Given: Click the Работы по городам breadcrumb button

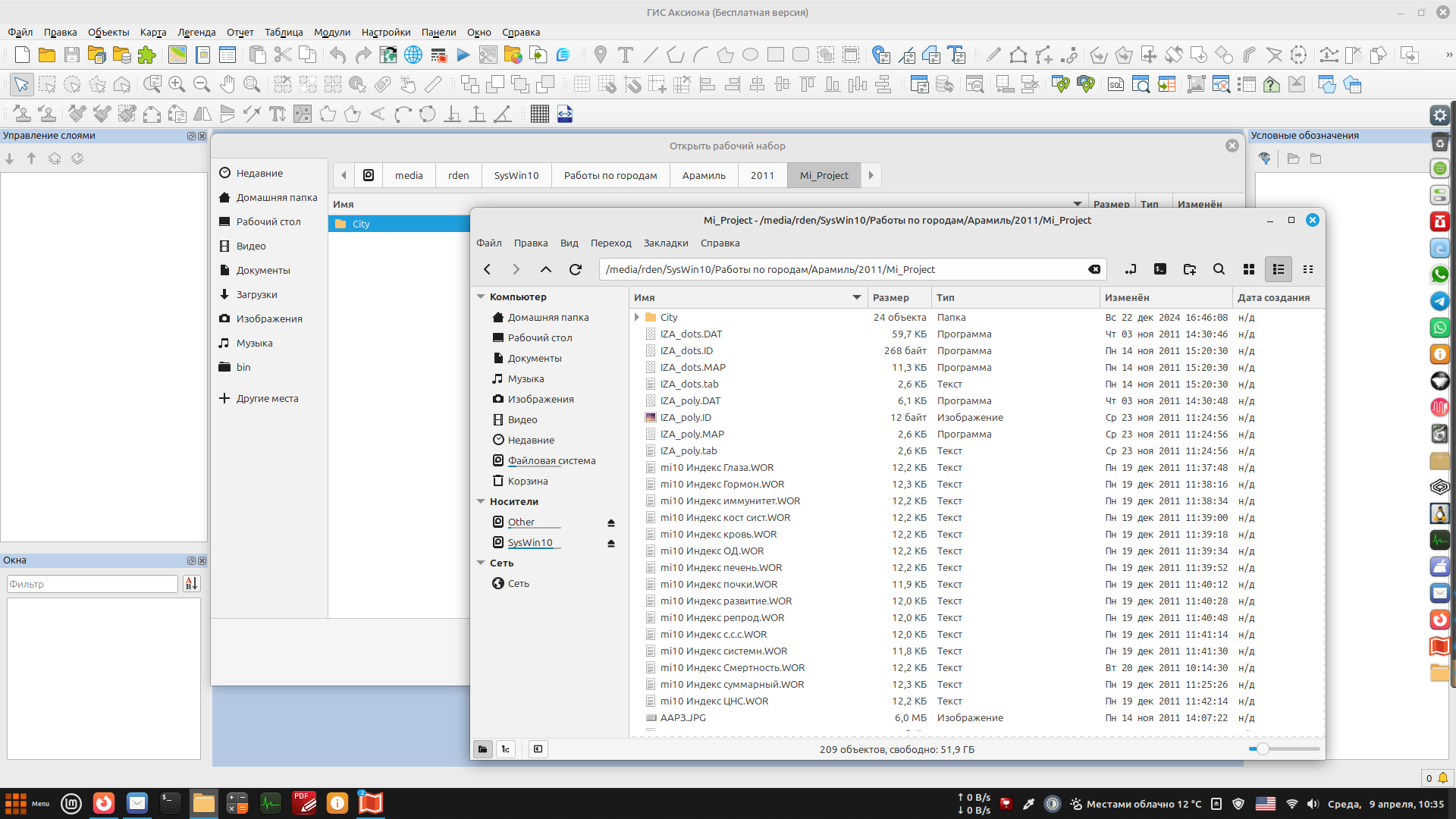Looking at the screenshot, I should click(610, 175).
